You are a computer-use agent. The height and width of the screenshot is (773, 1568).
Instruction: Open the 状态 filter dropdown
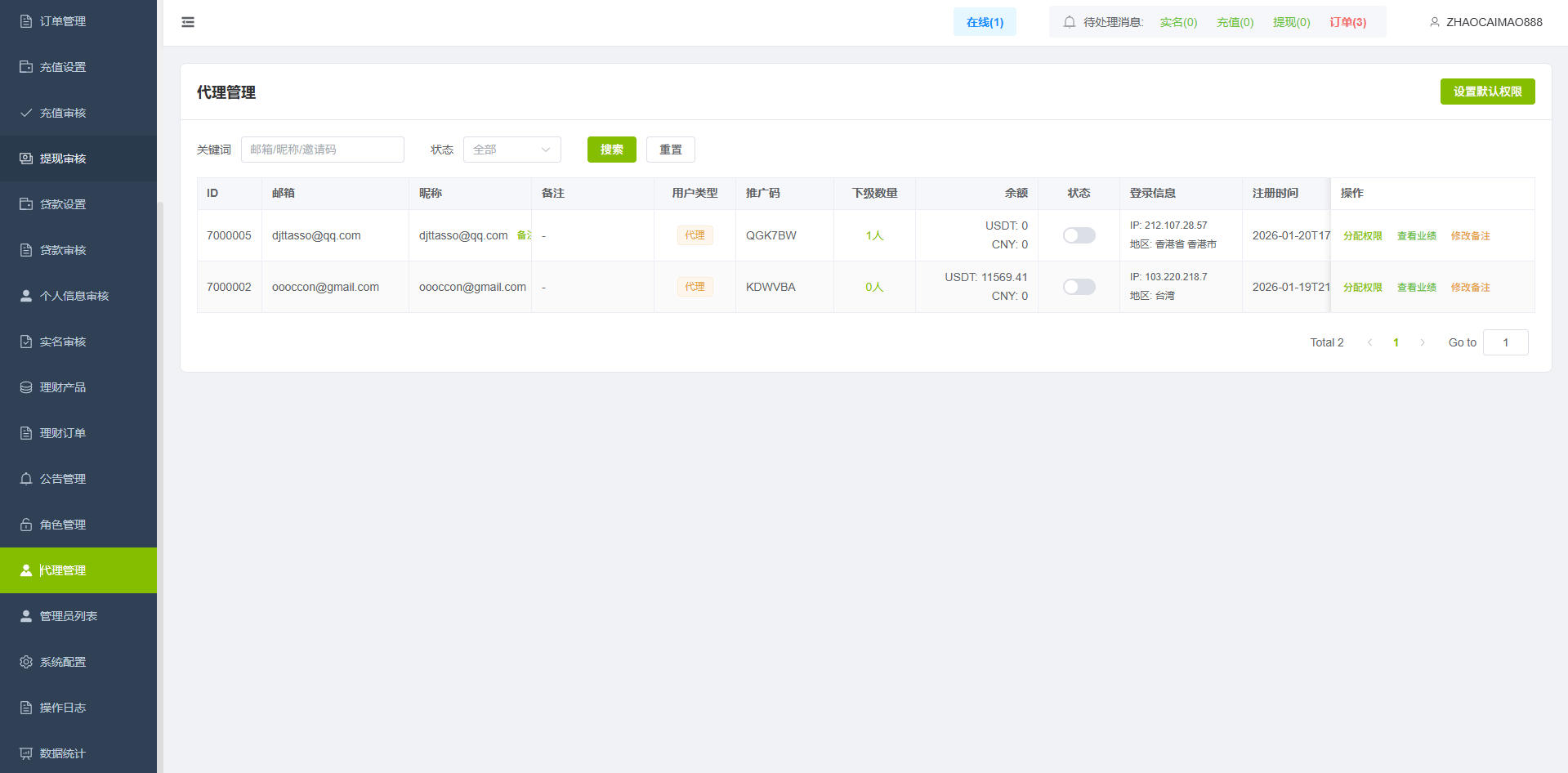pos(511,150)
